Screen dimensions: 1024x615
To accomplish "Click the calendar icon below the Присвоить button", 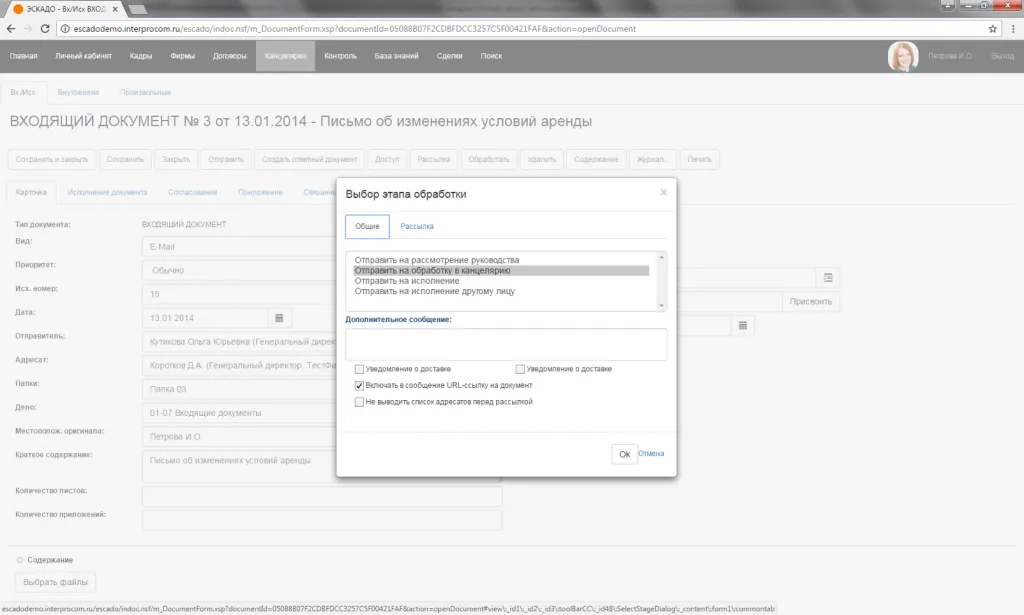I will click(743, 326).
